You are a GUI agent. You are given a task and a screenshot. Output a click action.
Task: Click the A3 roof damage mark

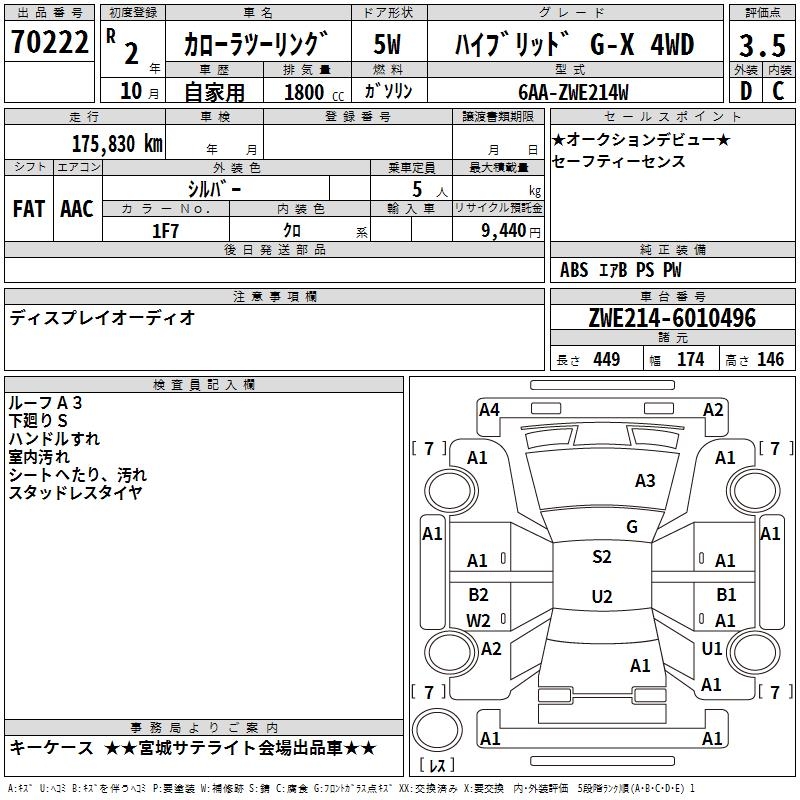(x=645, y=481)
